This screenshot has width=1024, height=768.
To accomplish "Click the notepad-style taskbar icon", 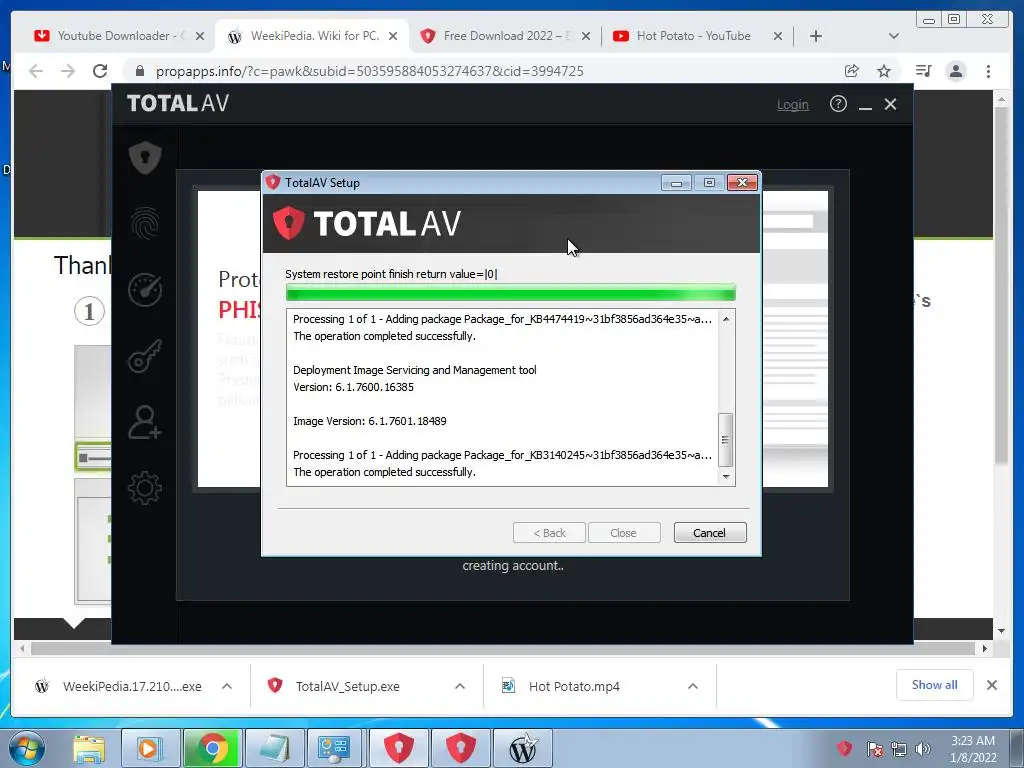I will [x=274, y=748].
